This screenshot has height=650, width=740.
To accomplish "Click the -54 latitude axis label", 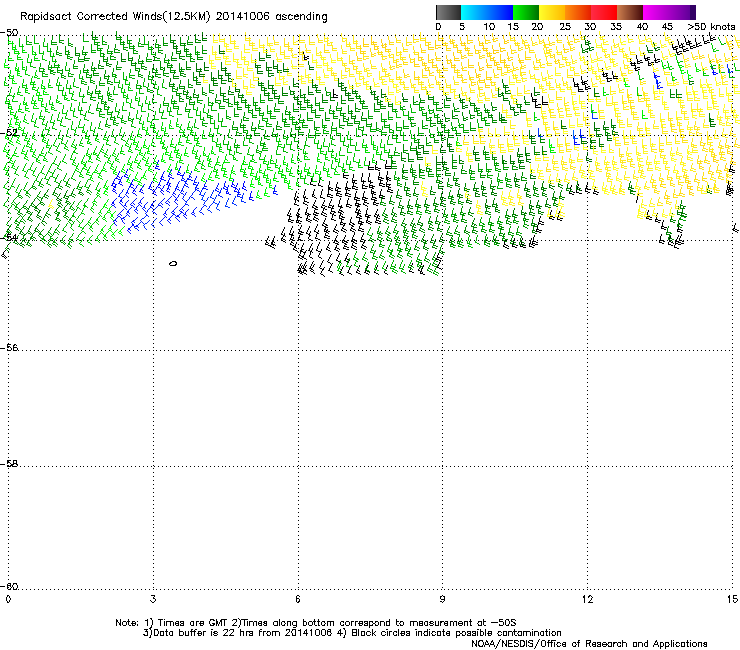I will point(9,237).
